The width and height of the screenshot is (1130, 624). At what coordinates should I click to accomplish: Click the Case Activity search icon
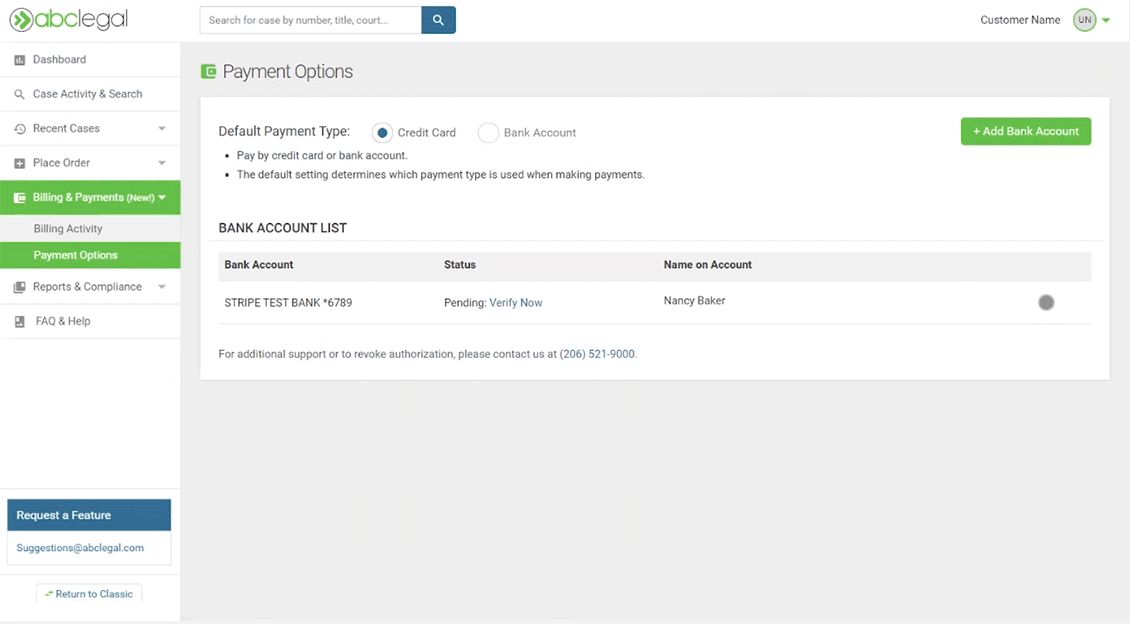click(19, 94)
